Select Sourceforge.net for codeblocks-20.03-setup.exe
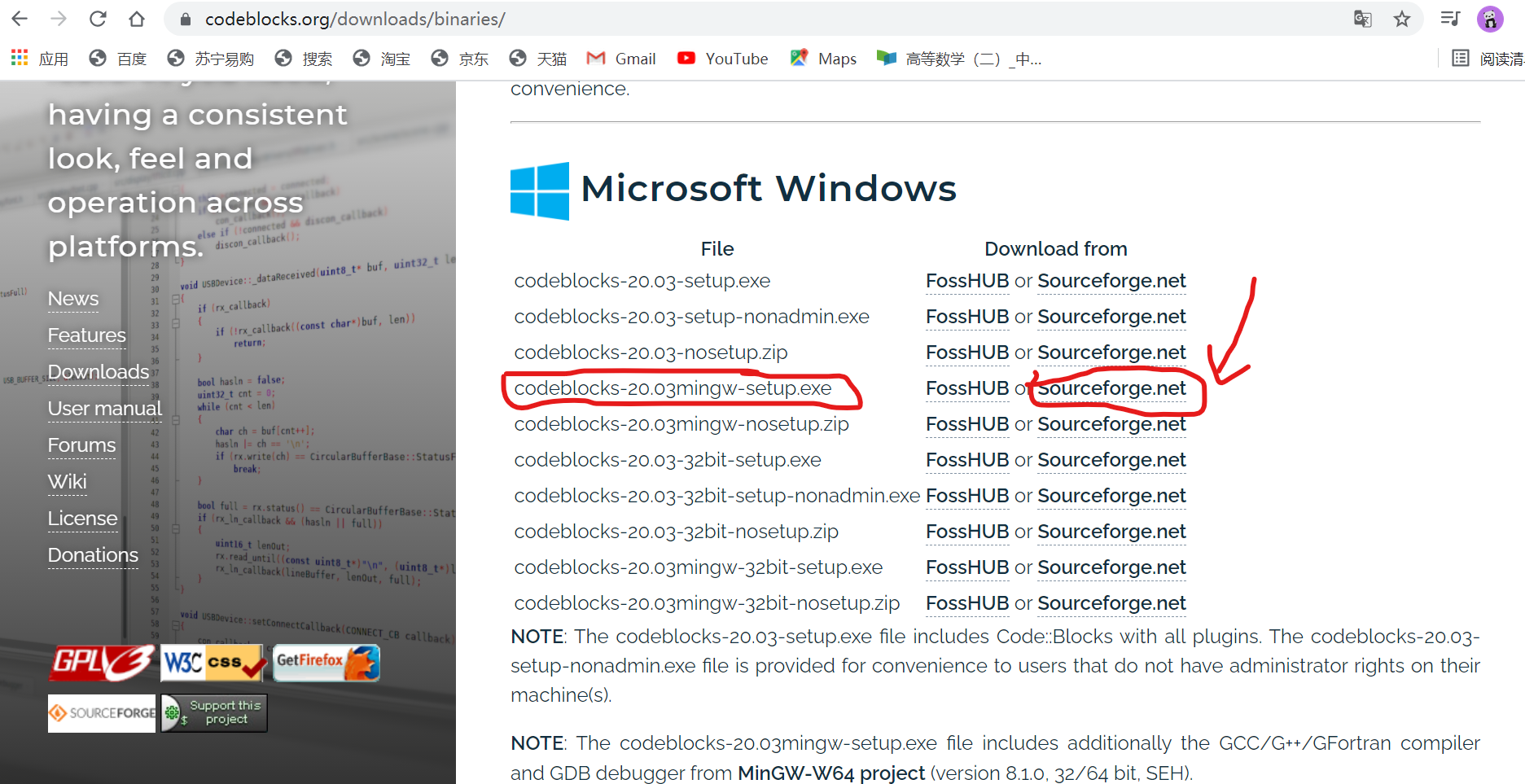Viewport: 1525px width, 784px height. 1111,281
